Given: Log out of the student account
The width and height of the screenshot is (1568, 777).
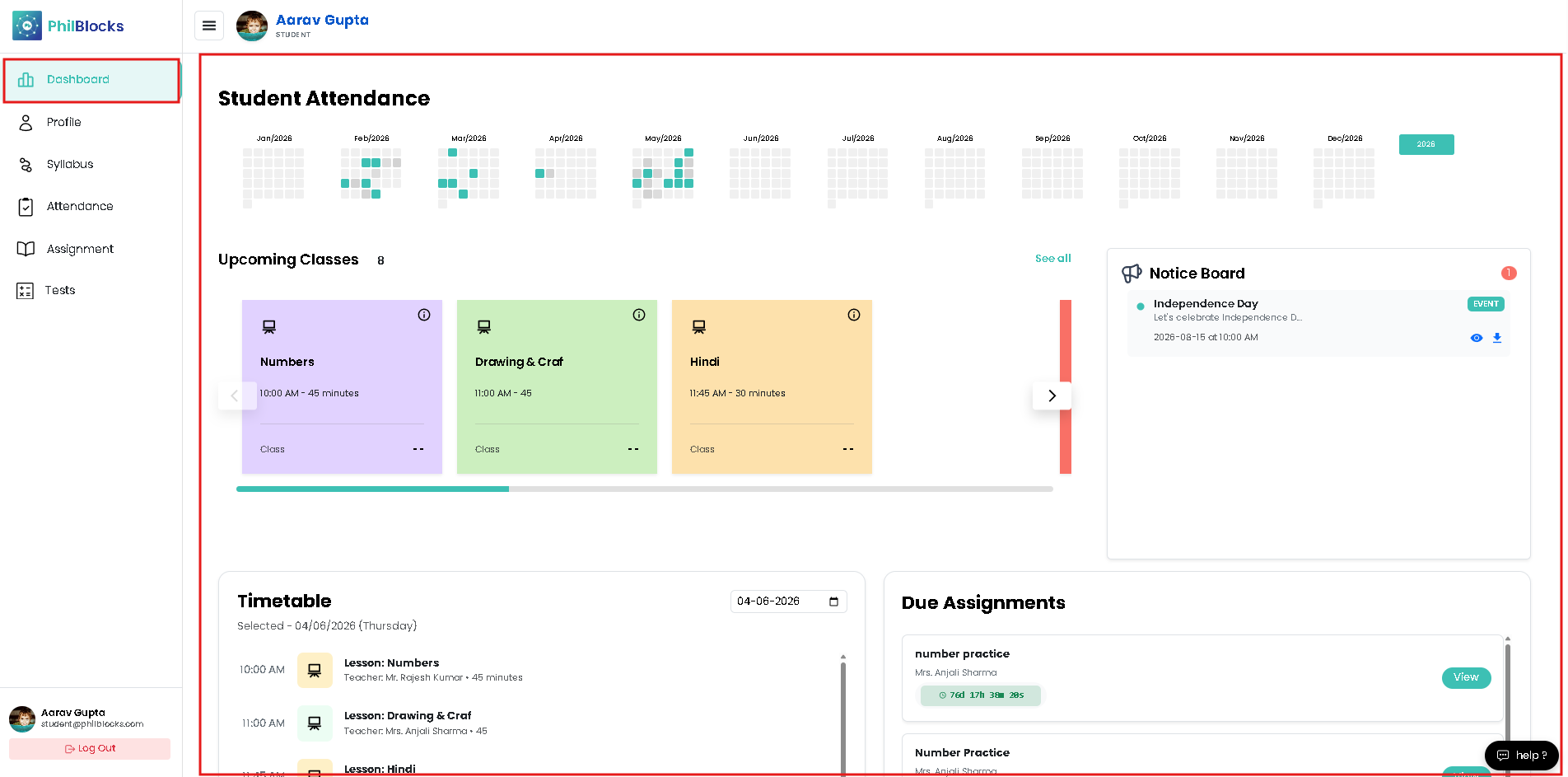Looking at the screenshot, I should [x=90, y=749].
